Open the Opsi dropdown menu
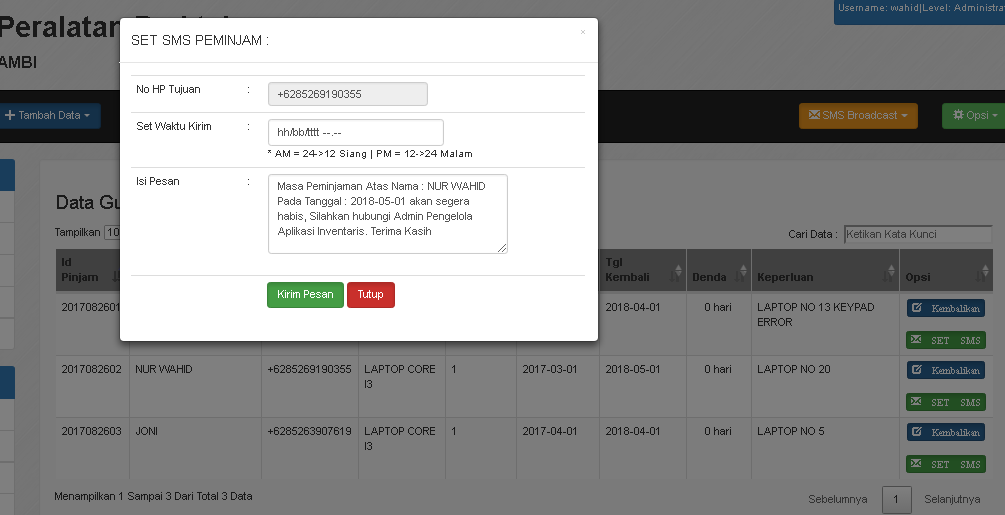This screenshot has width=1005, height=515. tap(974, 115)
